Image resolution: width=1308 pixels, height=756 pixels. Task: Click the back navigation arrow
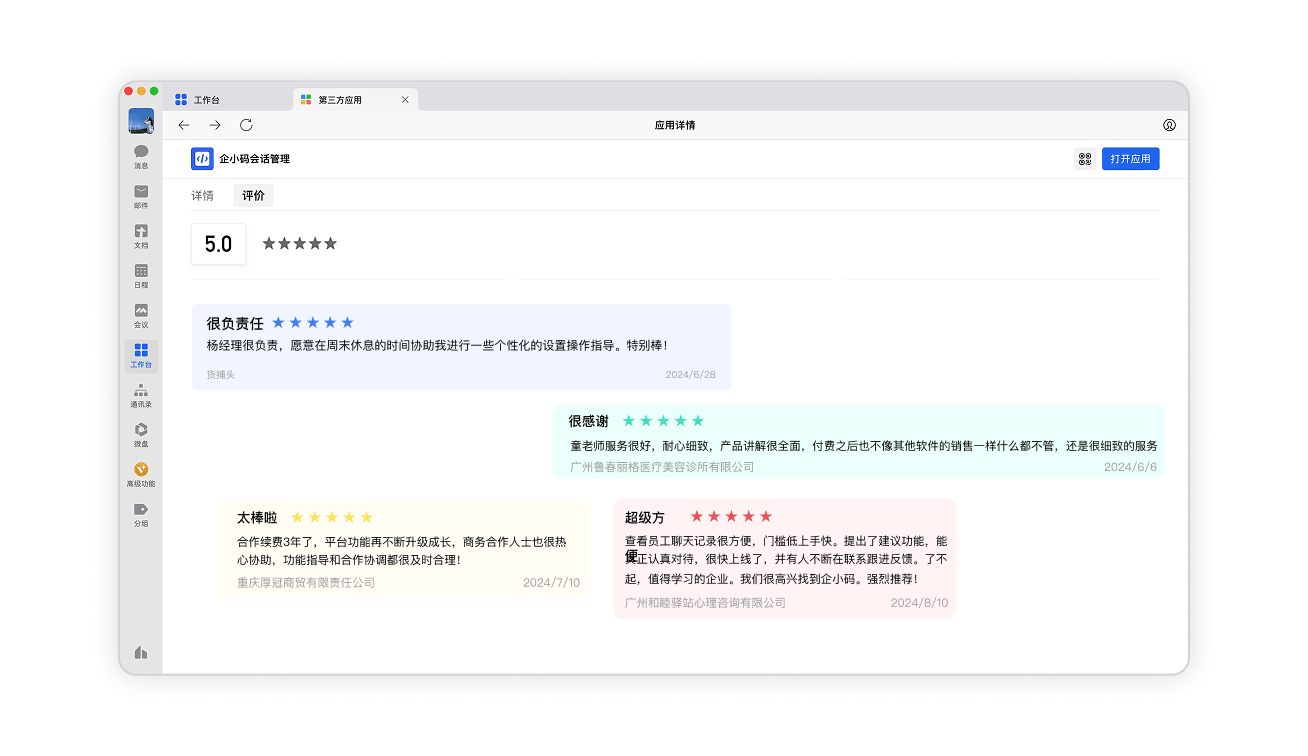click(184, 125)
